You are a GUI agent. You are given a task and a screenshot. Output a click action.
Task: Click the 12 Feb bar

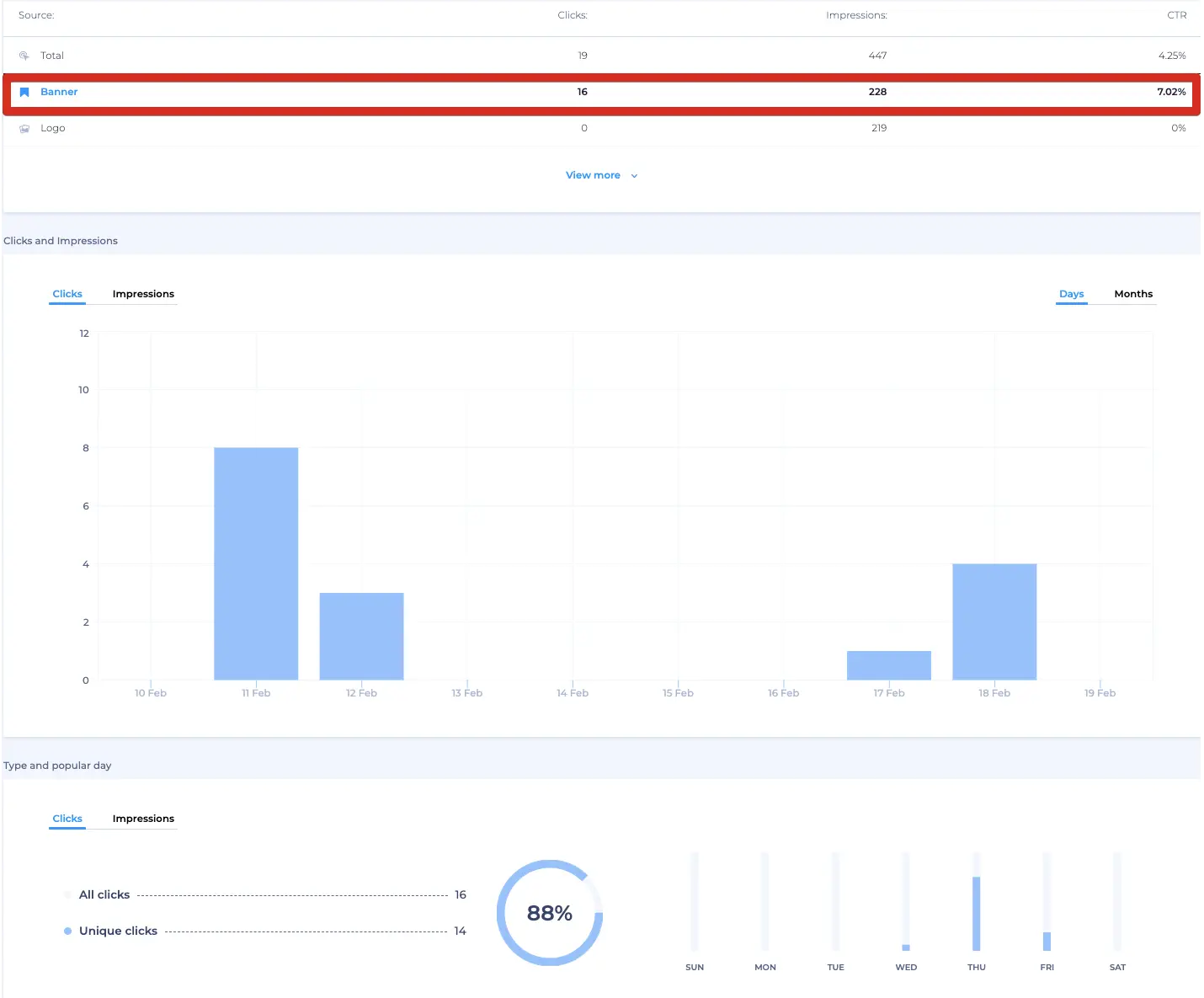[361, 637]
